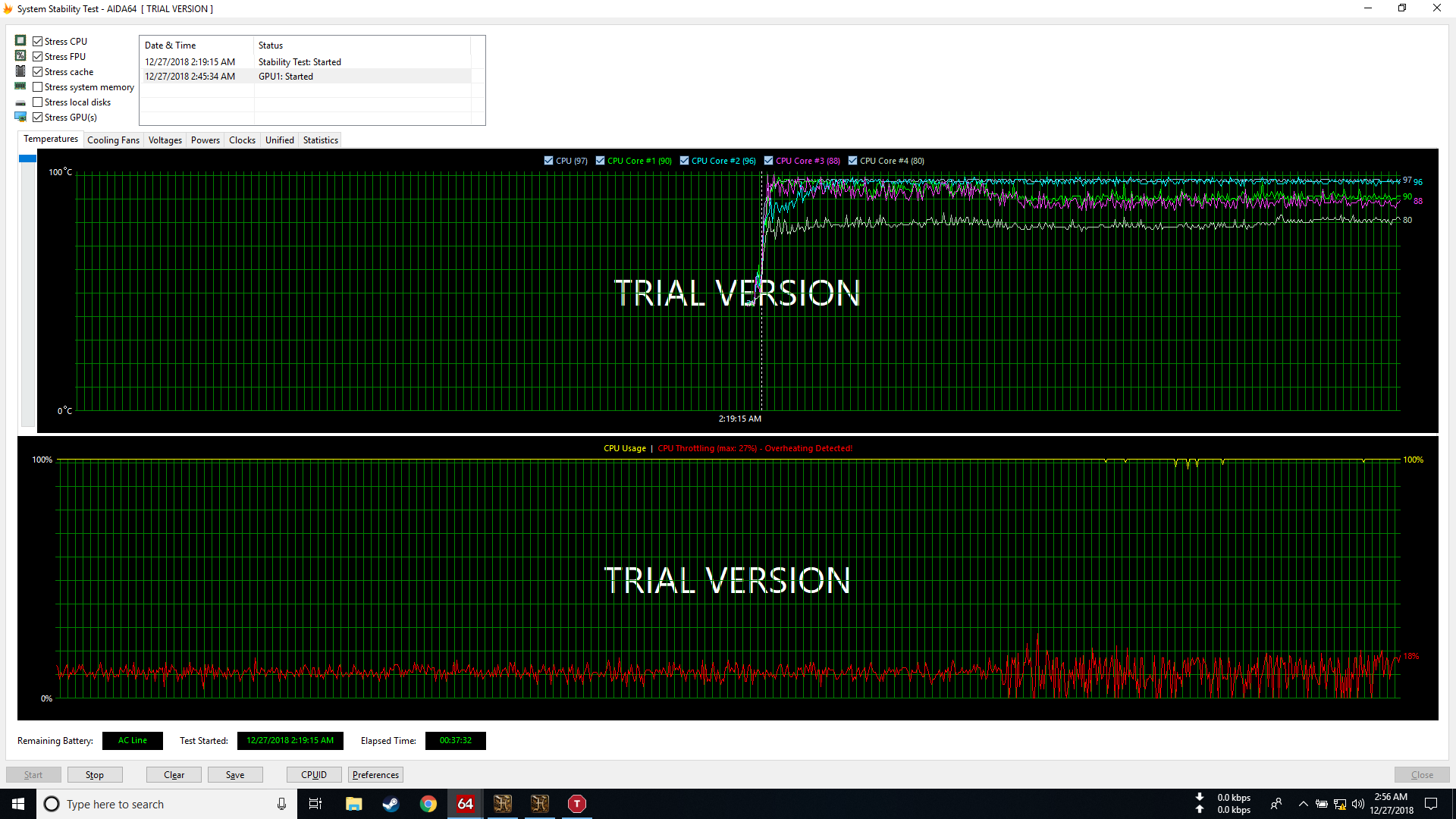Uncheck the Stress cache option
This screenshot has width=1456, height=819.
(x=37, y=72)
